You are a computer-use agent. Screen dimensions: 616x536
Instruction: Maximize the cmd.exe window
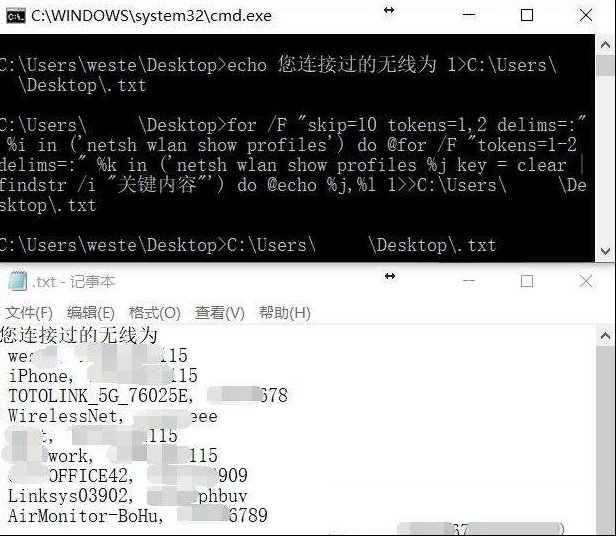pyautogui.click(x=527, y=15)
